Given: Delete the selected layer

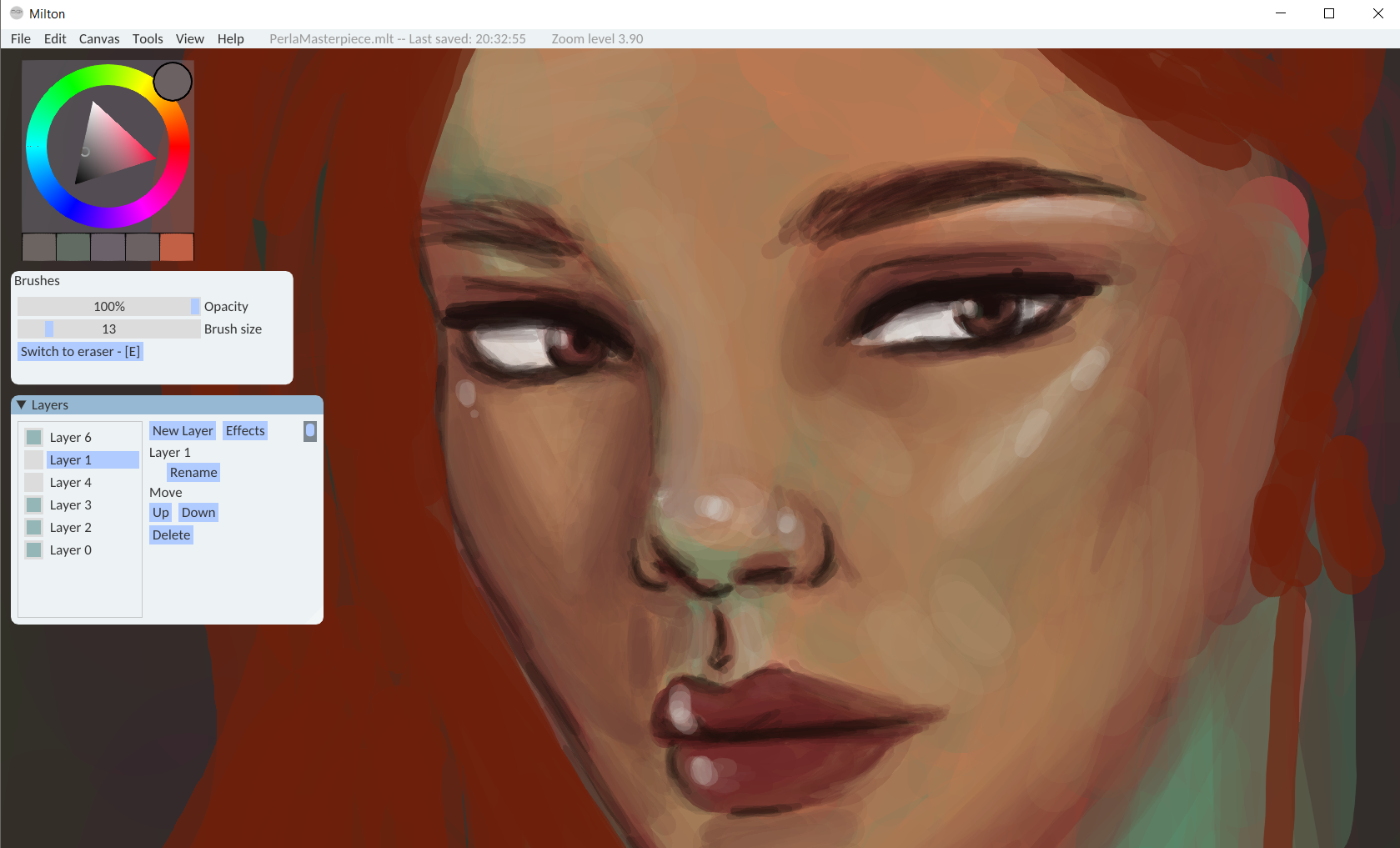Looking at the screenshot, I should (x=172, y=534).
